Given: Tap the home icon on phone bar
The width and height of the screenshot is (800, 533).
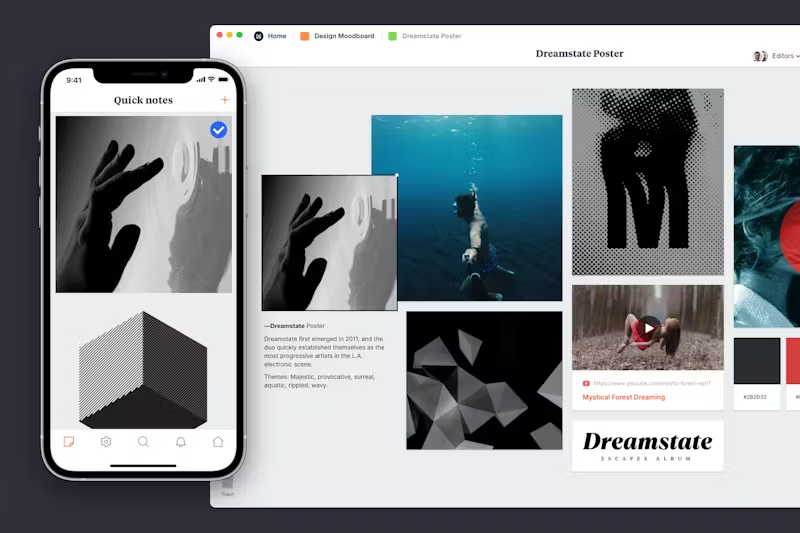Looking at the screenshot, I should (x=218, y=441).
